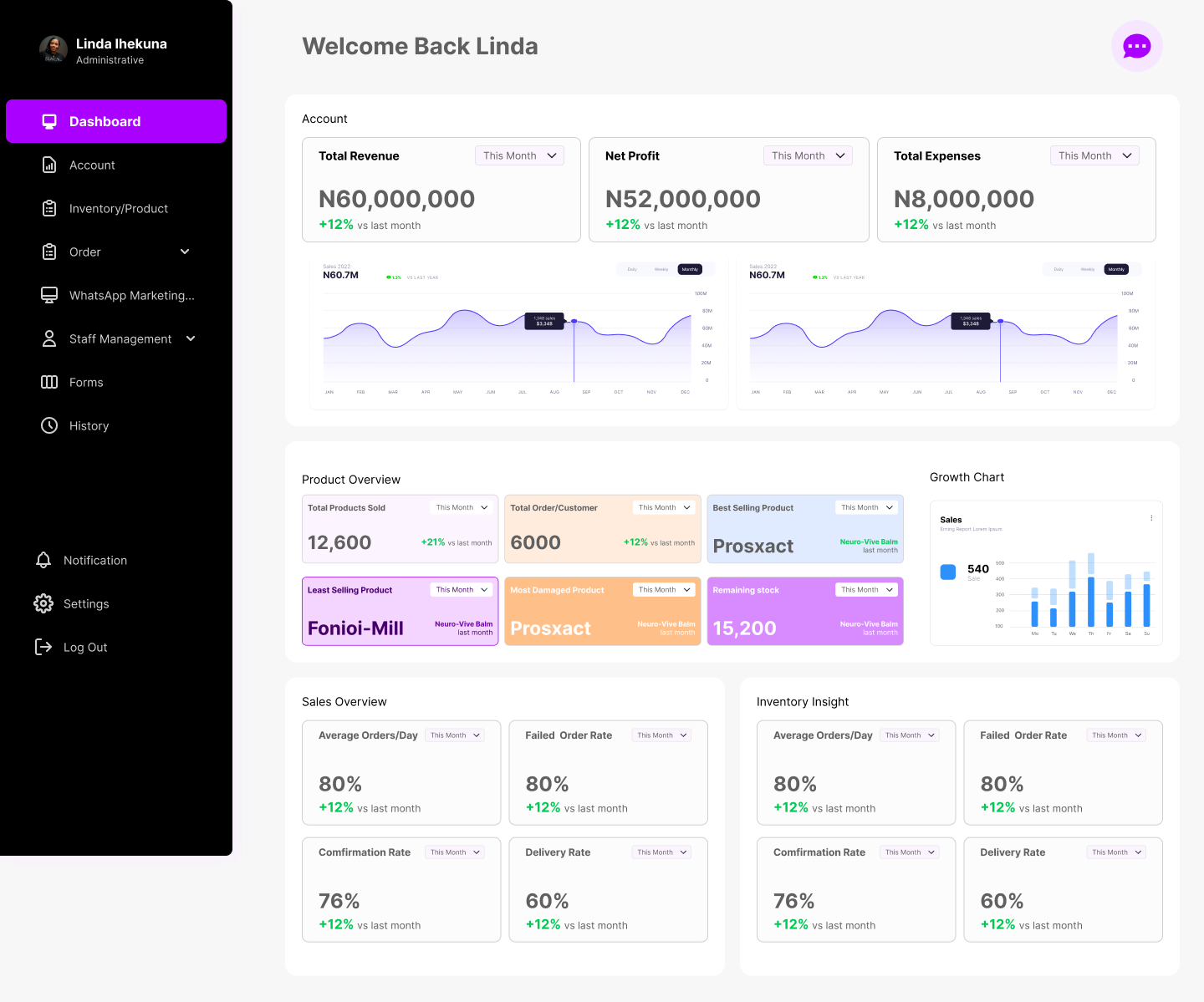1204x1002 pixels.
Task: Click the Th bar in Sales chart
Action: click(1091, 590)
